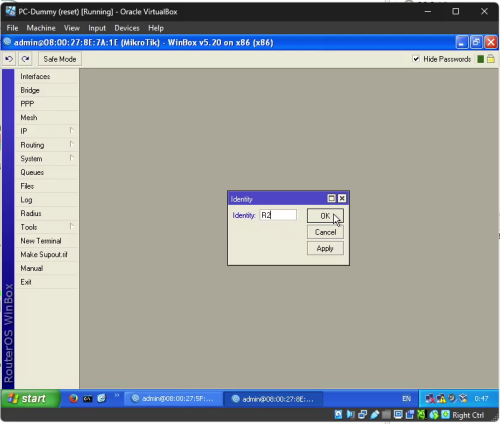Open the Radius menu item

pyautogui.click(x=46, y=213)
